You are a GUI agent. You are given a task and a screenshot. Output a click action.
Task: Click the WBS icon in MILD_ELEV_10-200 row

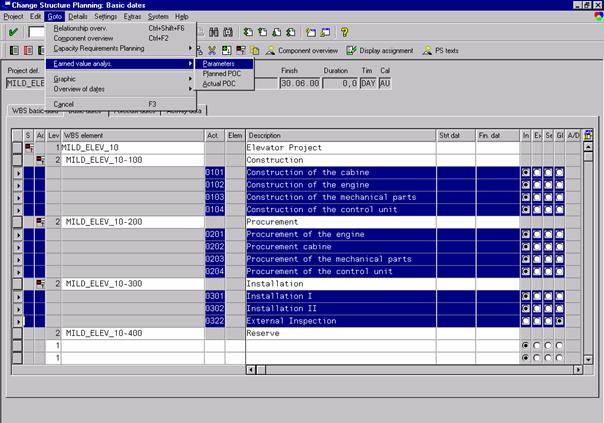40,222
